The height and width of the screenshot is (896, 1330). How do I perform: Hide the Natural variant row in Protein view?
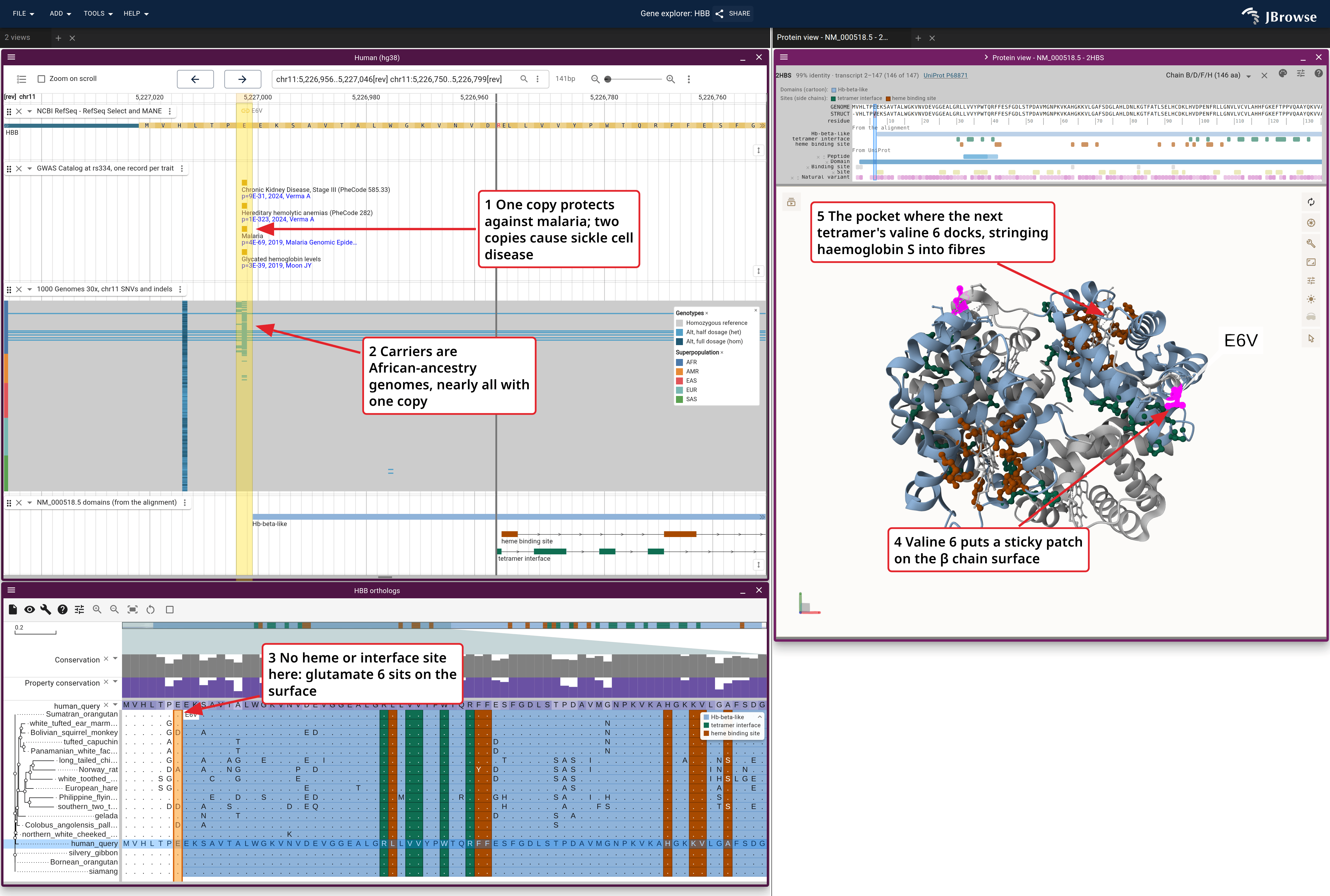792,178
